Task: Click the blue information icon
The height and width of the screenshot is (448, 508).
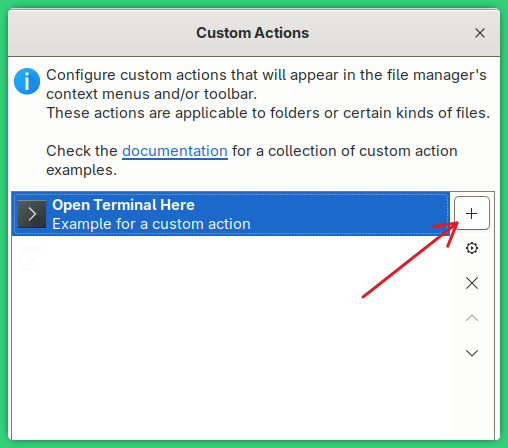Action: 27,81
